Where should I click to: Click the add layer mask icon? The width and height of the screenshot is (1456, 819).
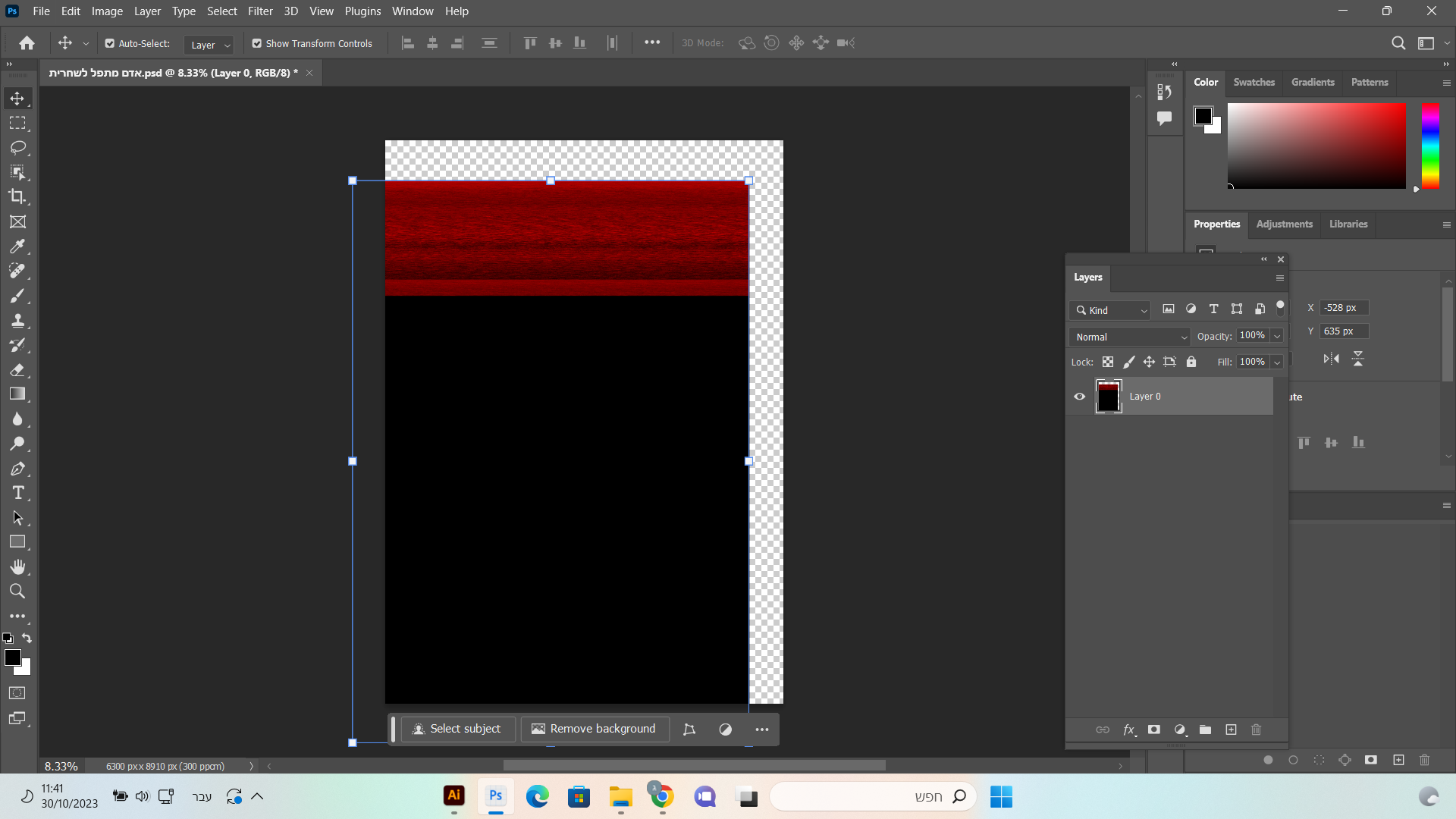tap(1153, 730)
